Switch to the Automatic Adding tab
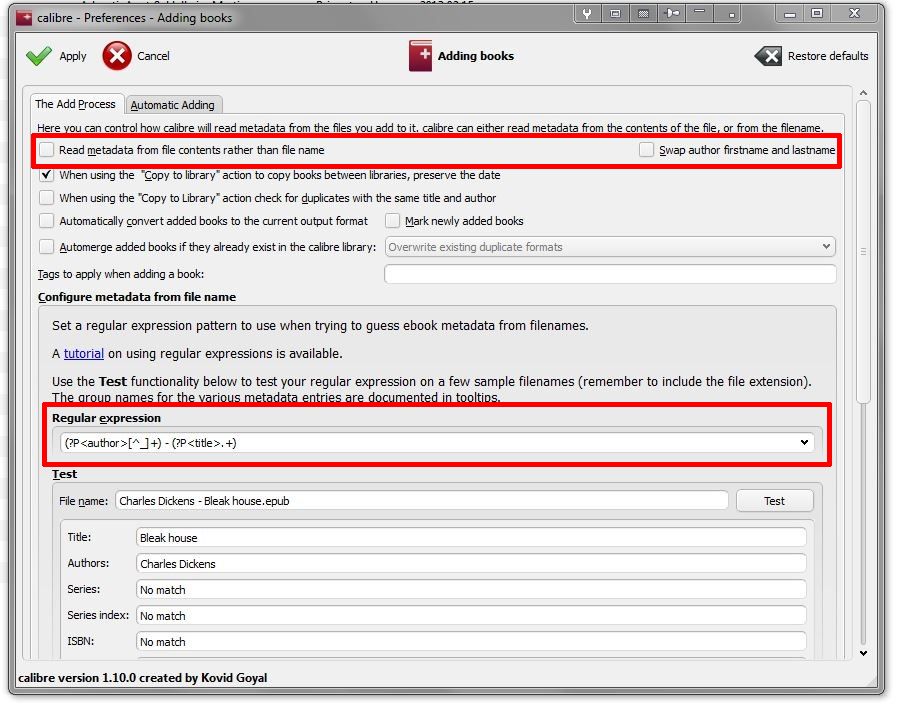Image resolution: width=898 pixels, height=705 pixels. 172,105
